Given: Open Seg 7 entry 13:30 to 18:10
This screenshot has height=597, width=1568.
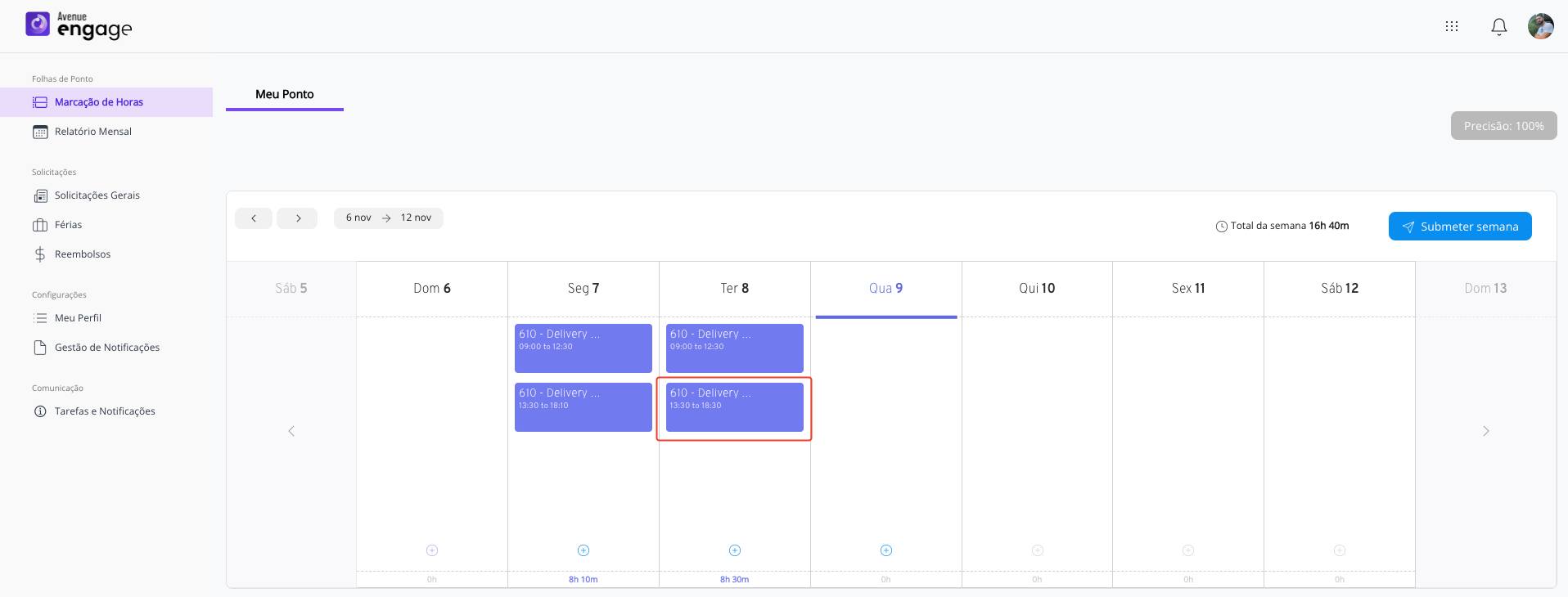Looking at the screenshot, I should (583, 407).
